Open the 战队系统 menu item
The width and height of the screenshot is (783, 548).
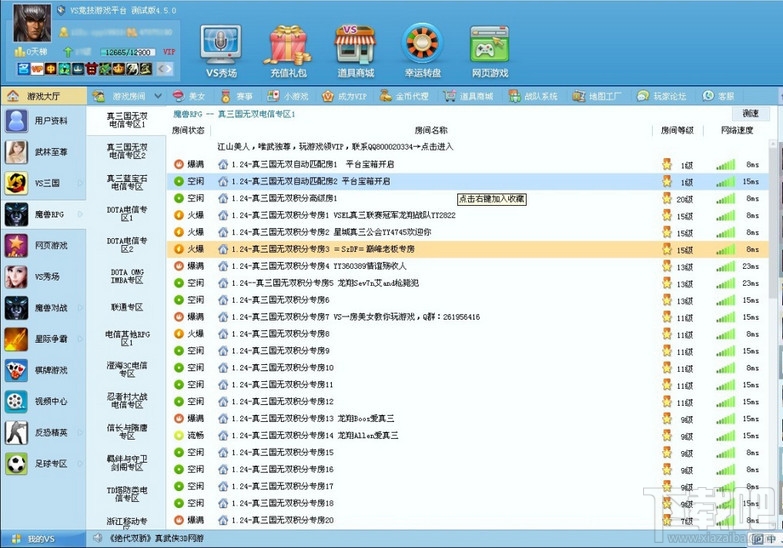point(533,96)
